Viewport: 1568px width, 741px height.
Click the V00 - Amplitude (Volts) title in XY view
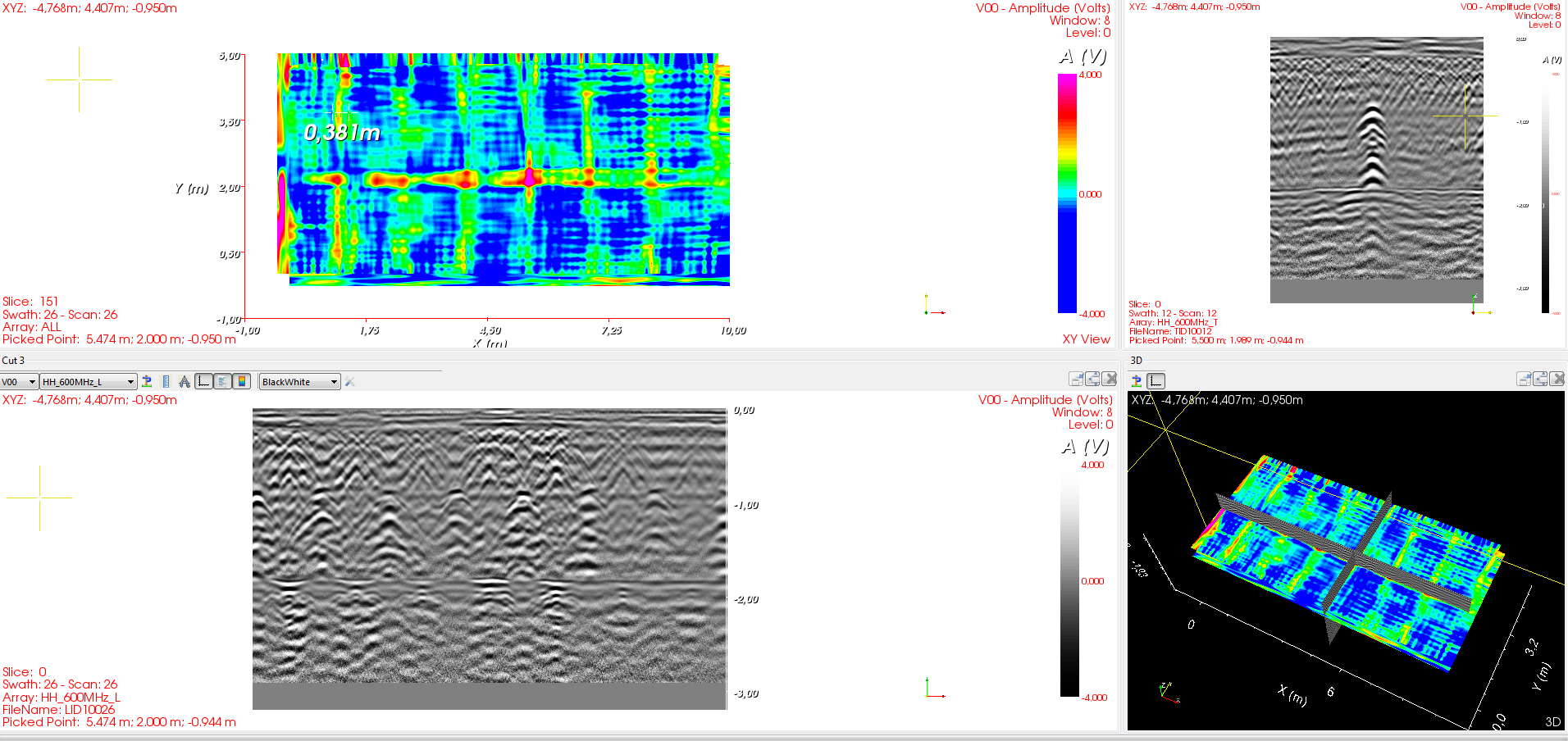click(1043, 8)
